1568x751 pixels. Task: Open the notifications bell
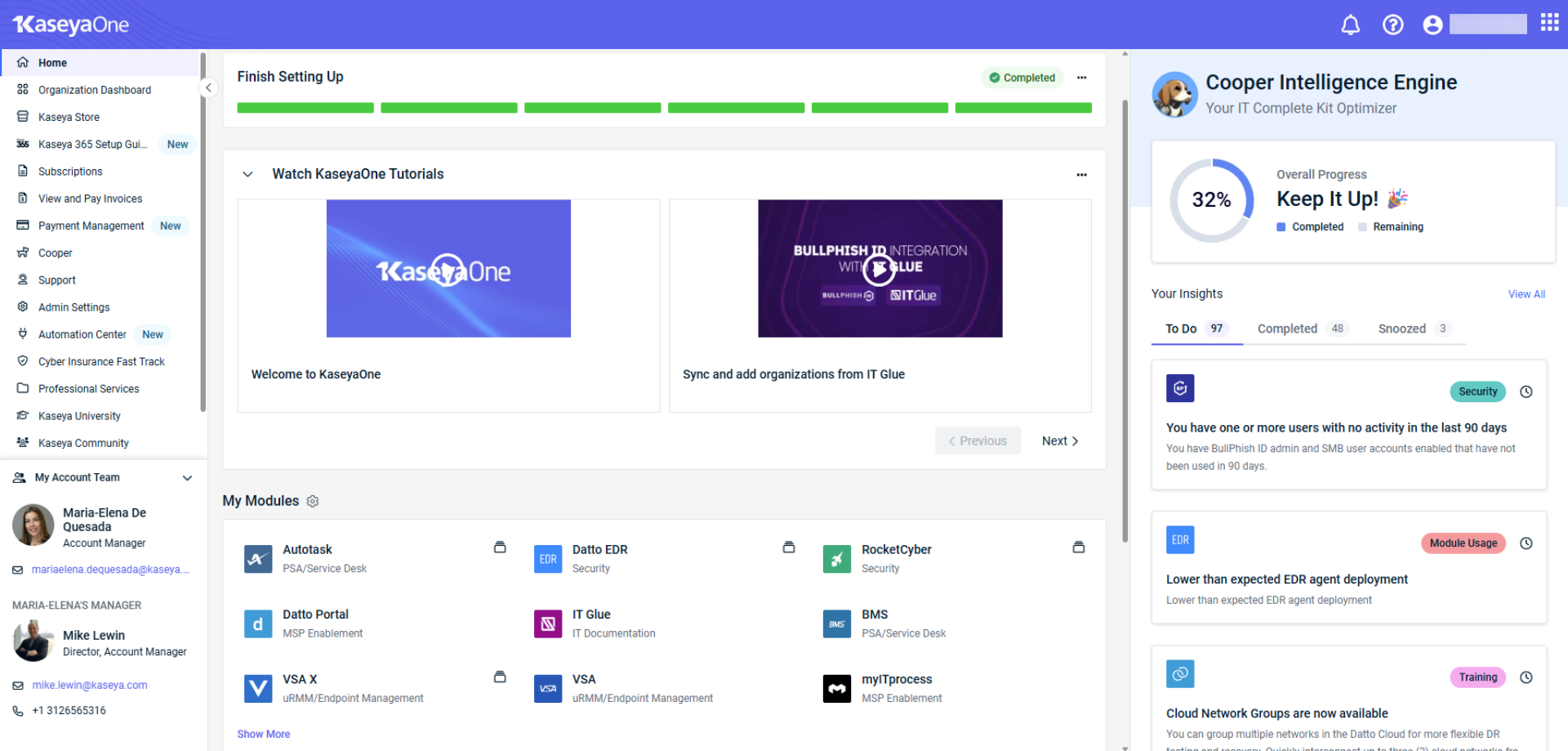[x=1351, y=25]
